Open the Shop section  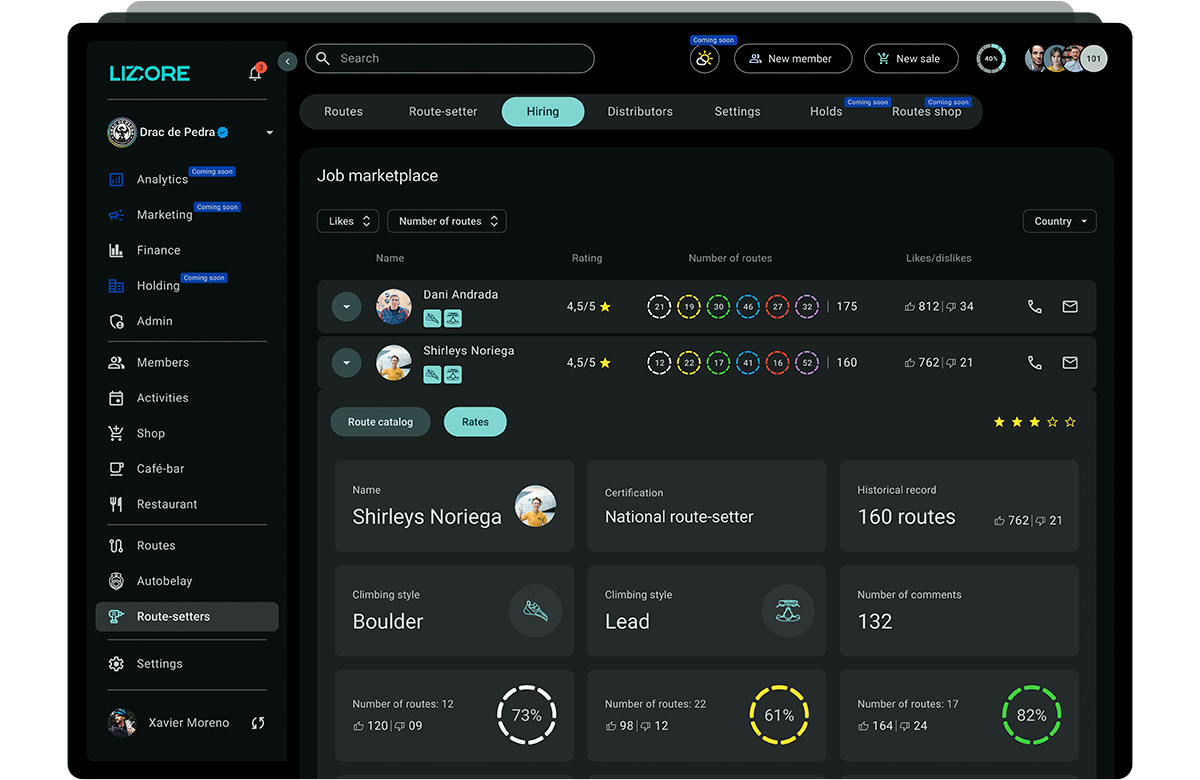pos(150,434)
